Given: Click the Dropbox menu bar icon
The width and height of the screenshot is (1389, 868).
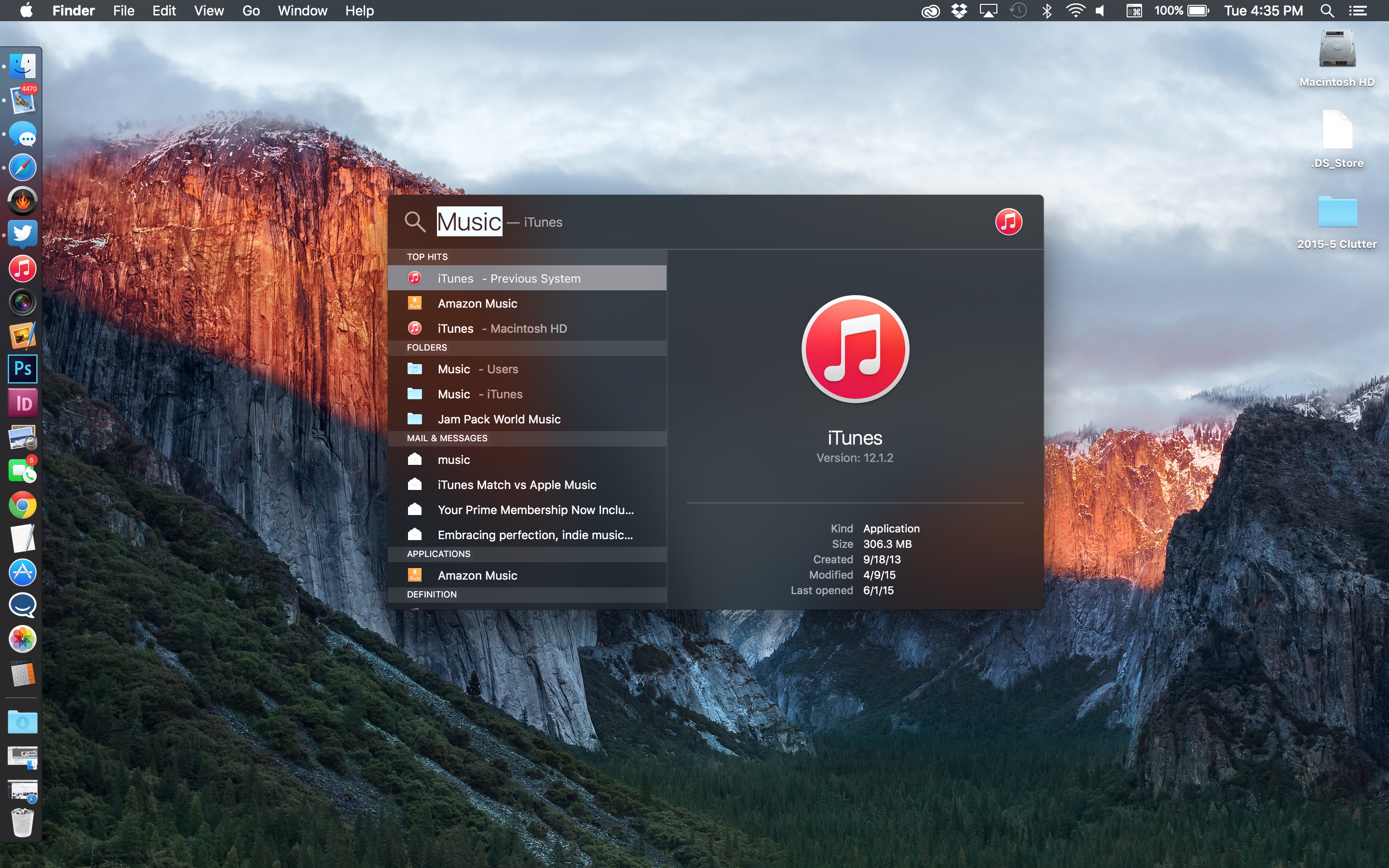Looking at the screenshot, I should 959,11.
